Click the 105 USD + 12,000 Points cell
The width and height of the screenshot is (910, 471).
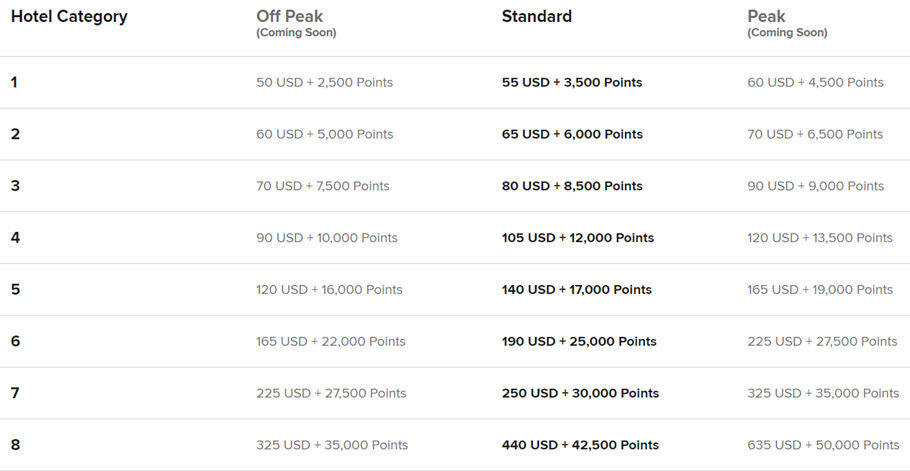(x=578, y=238)
